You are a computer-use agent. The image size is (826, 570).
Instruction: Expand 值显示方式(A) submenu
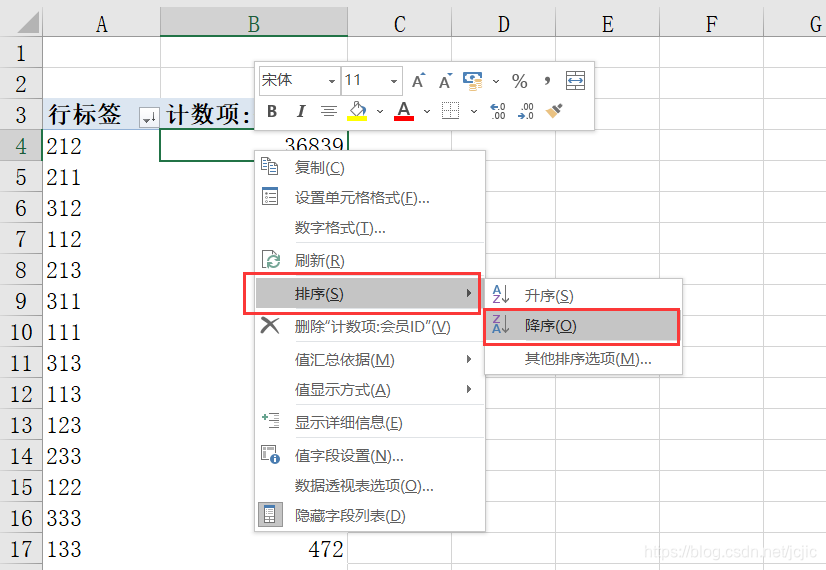click(x=369, y=389)
